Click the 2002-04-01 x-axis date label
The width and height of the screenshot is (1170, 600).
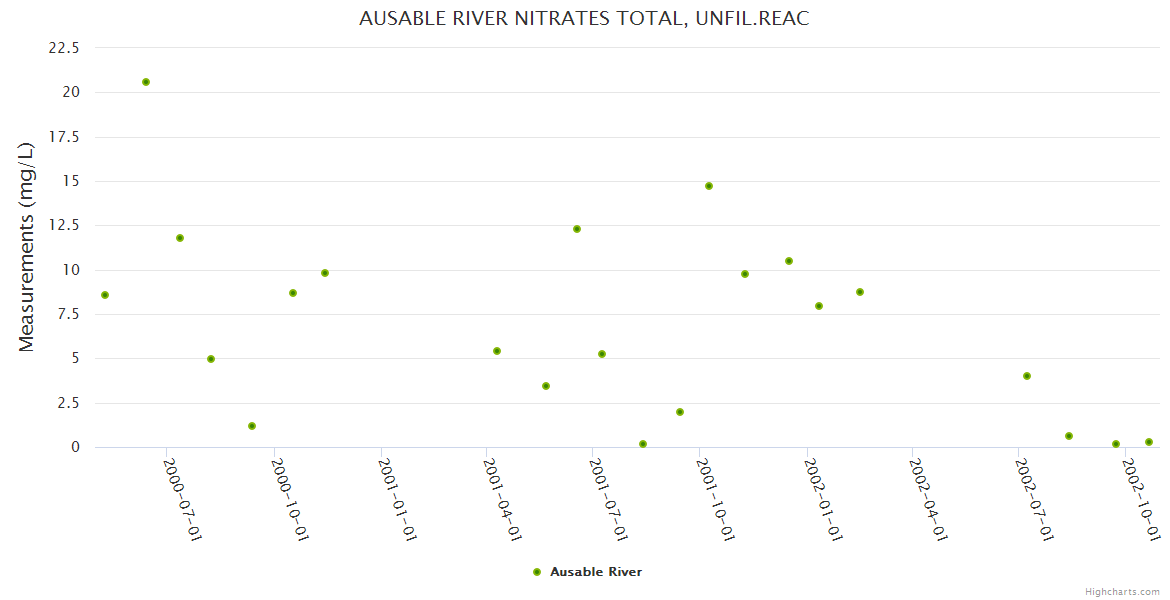[928, 499]
